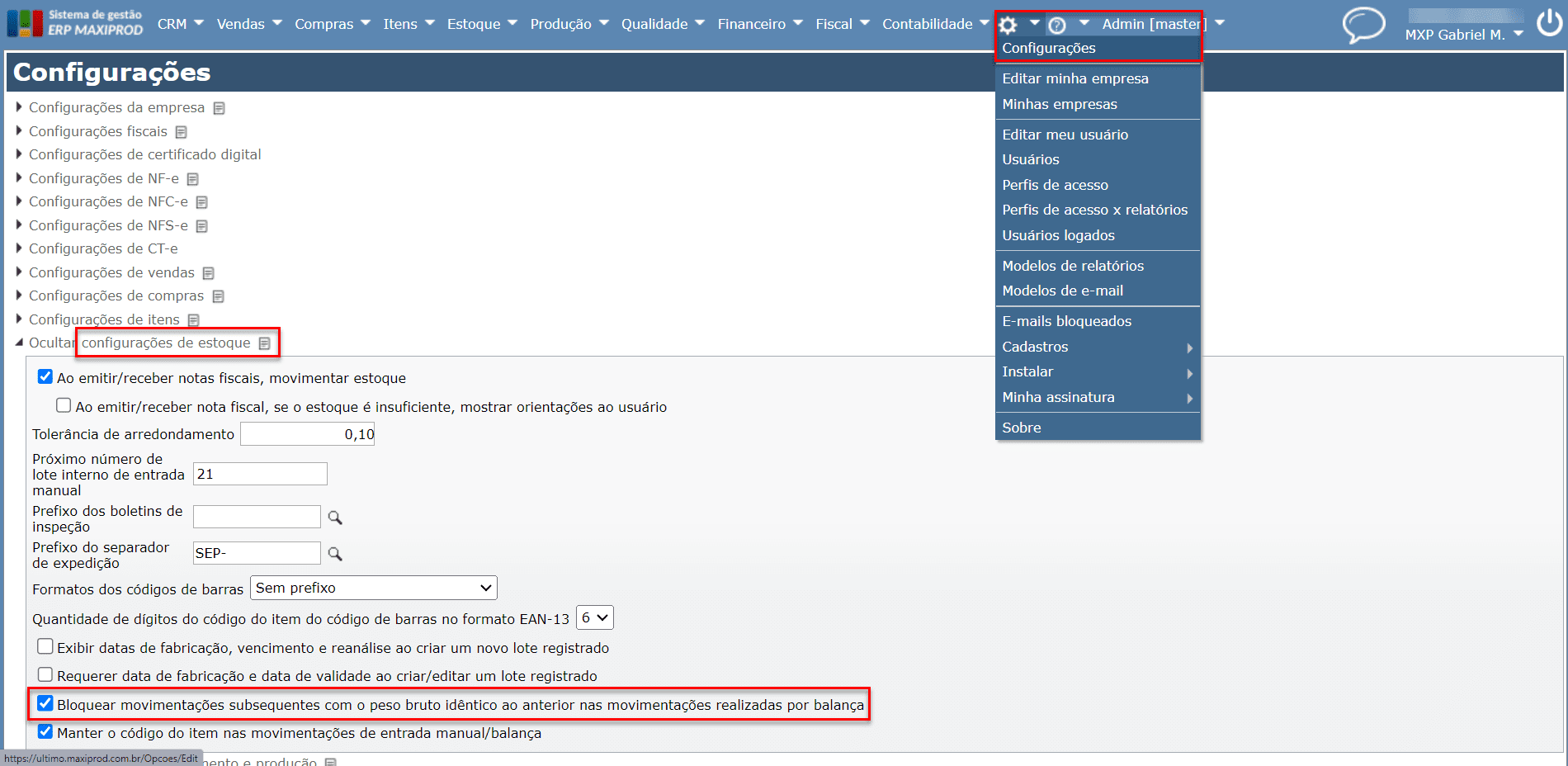Open note icon beside Configurações de itens

tap(194, 320)
